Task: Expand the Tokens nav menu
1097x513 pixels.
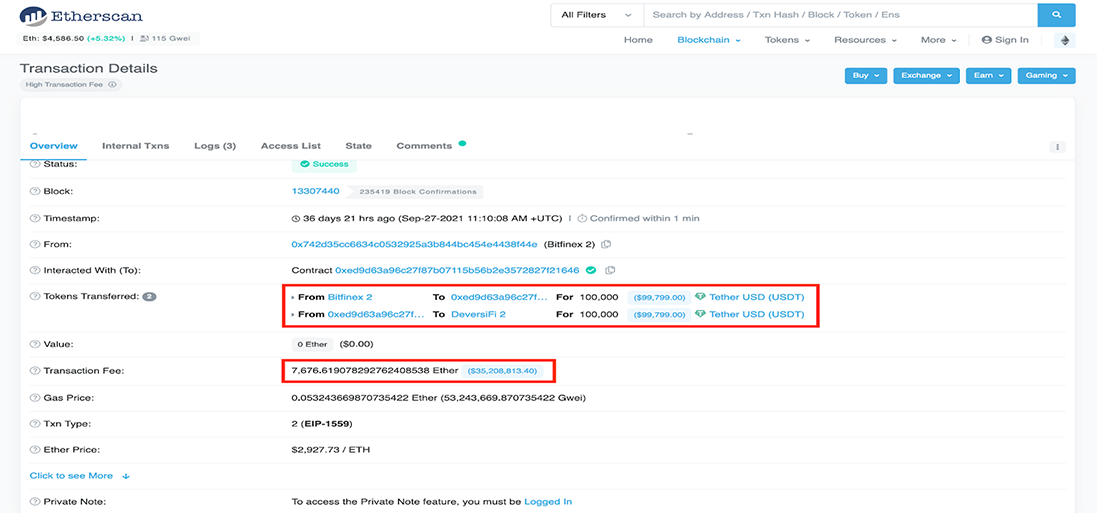Action: tap(787, 40)
